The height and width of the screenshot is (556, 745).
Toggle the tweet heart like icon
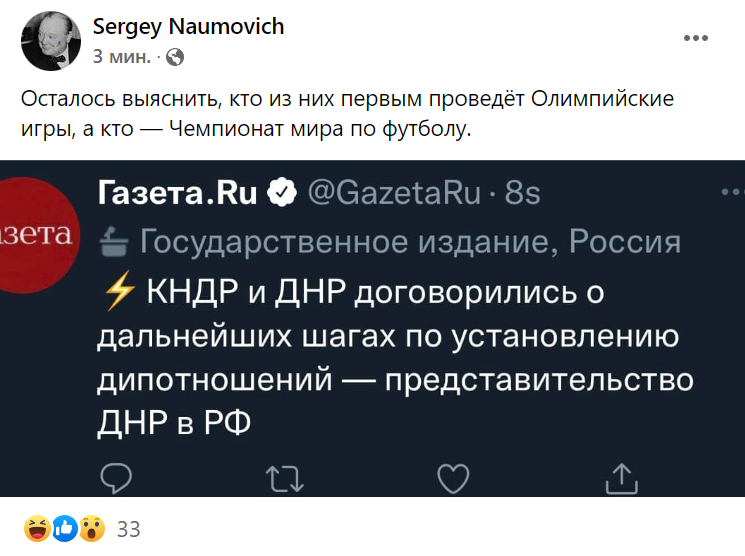454,479
